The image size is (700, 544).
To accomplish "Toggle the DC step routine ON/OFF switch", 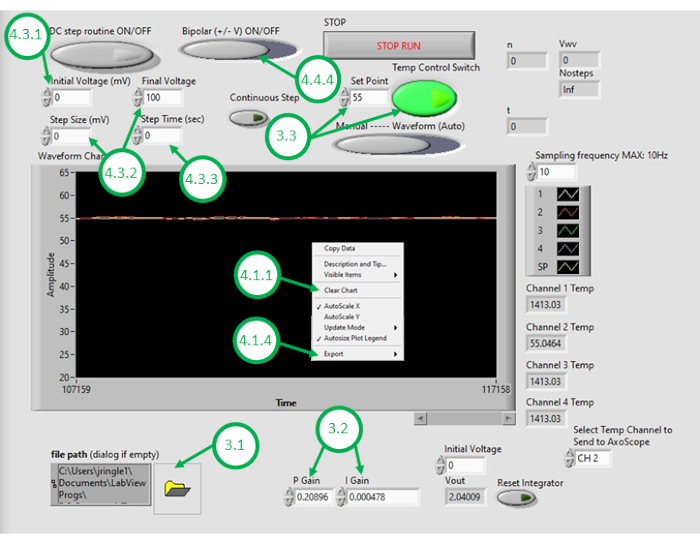I will 102,55.
